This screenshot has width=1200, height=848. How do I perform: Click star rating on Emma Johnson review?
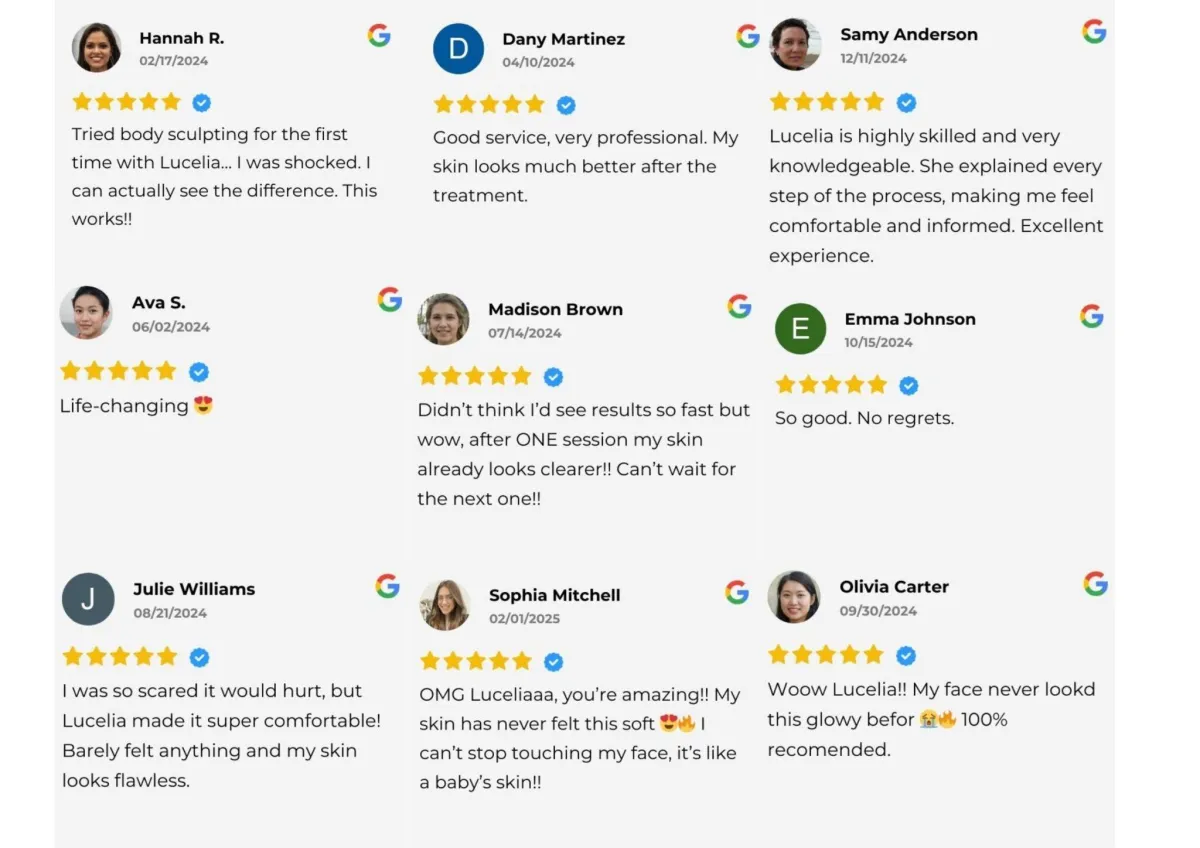(x=831, y=385)
